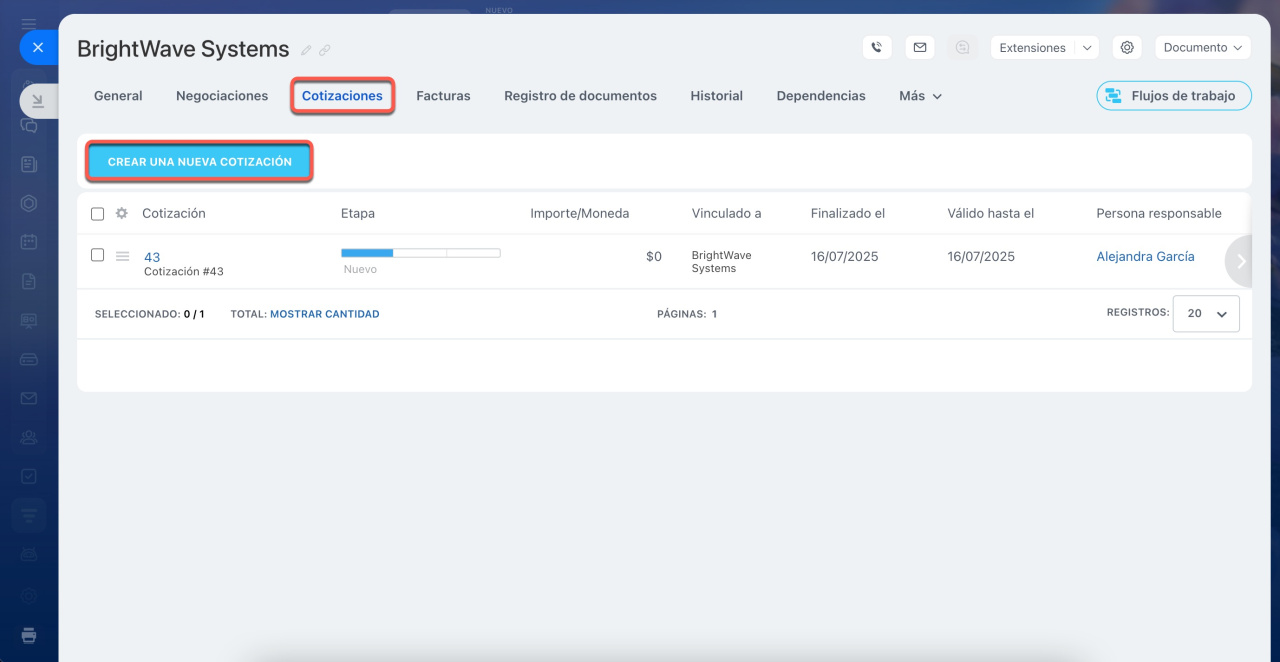Click the Nuevo stage progress bar

click(421, 253)
